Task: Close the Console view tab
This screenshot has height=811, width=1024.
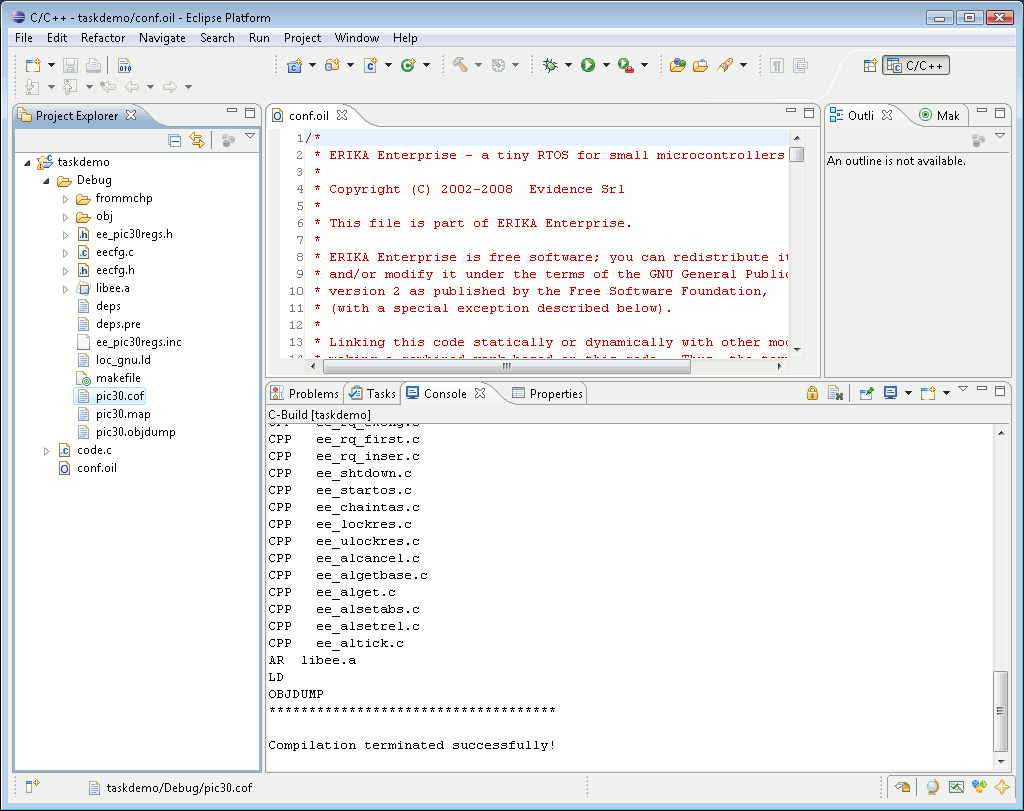Action: coord(480,393)
